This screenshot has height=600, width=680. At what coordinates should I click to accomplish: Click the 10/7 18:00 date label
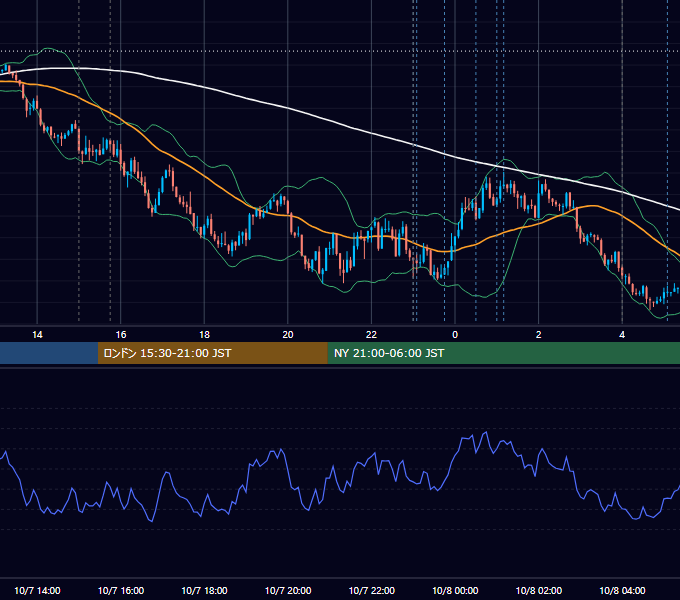pyautogui.click(x=204, y=590)
